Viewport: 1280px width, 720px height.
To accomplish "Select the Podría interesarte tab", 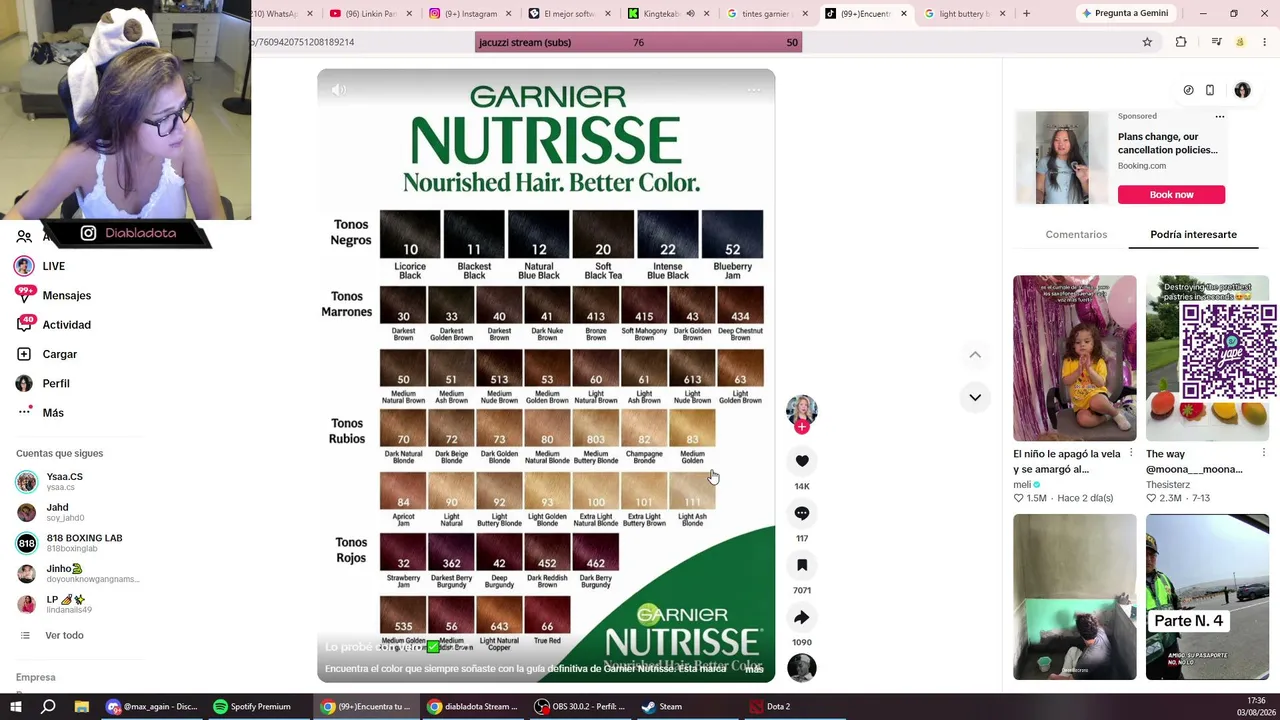I will pyautogui.click(x=1193, y=234).
